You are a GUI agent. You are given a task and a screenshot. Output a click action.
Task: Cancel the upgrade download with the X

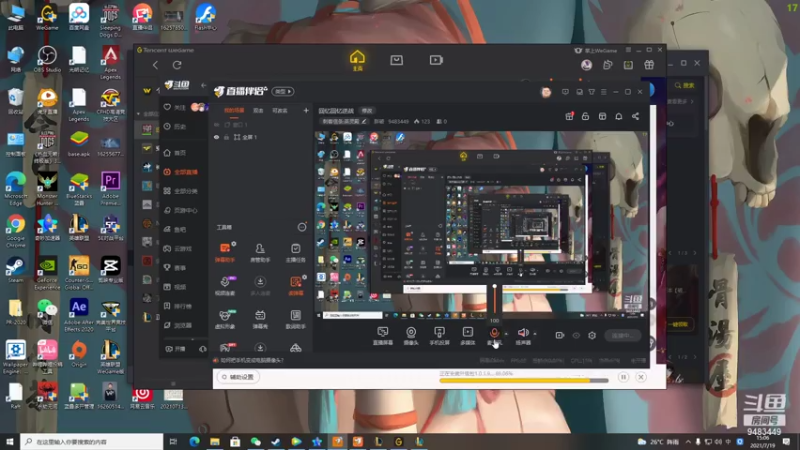(641, 377)
